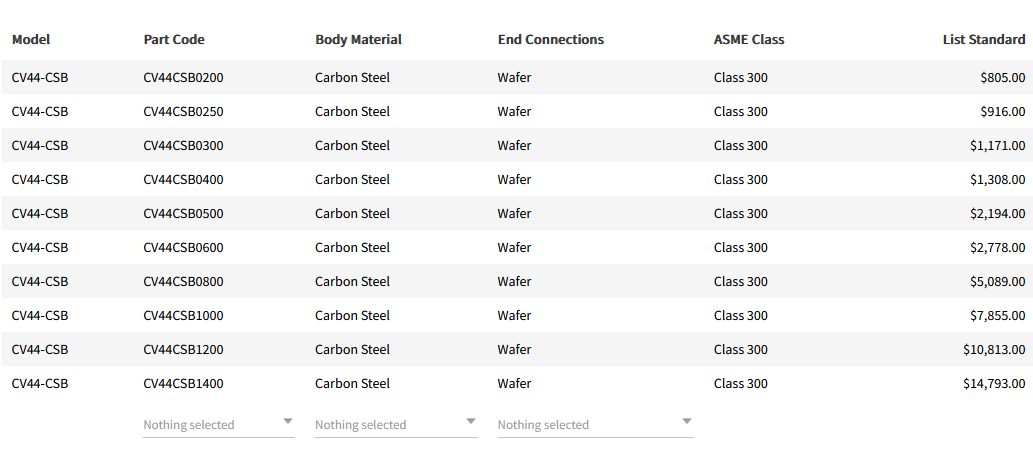
Task: Click the Body Material dropdown arrow
Action: (x=471, y=421)
